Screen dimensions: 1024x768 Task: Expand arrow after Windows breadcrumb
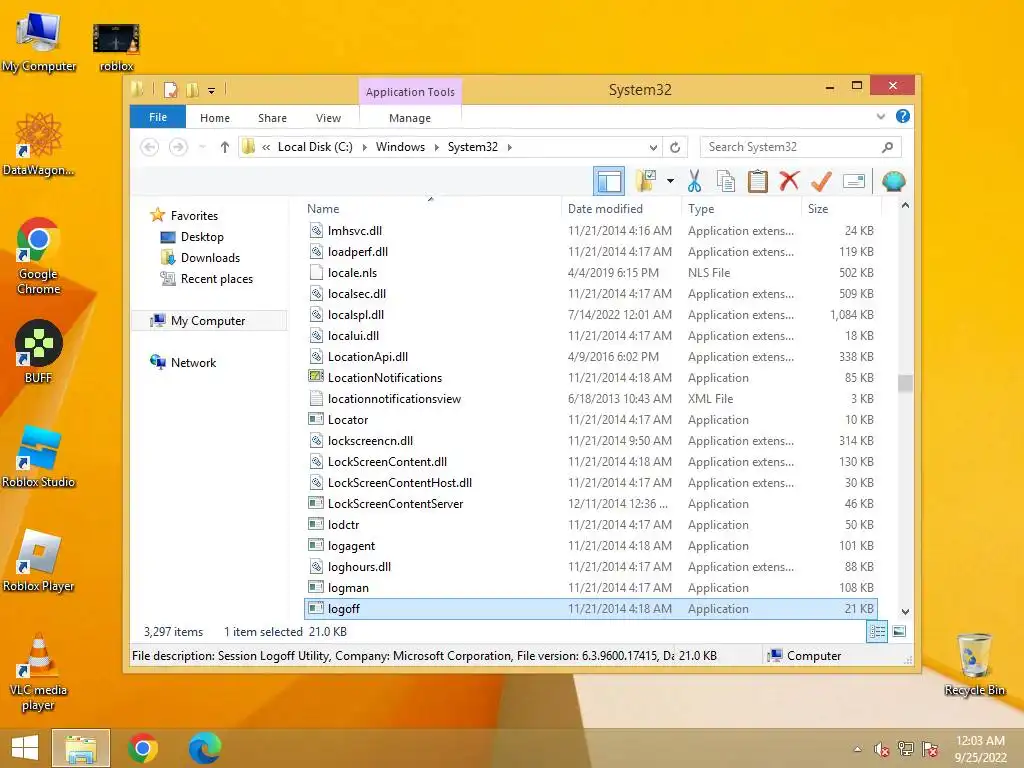pyautogui.click(x=437, y=147)
